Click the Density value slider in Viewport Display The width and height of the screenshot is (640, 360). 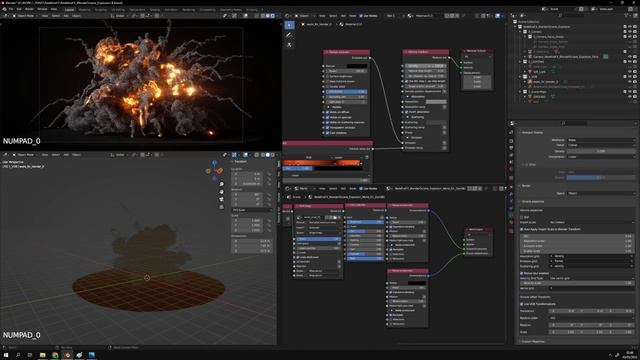601,151
